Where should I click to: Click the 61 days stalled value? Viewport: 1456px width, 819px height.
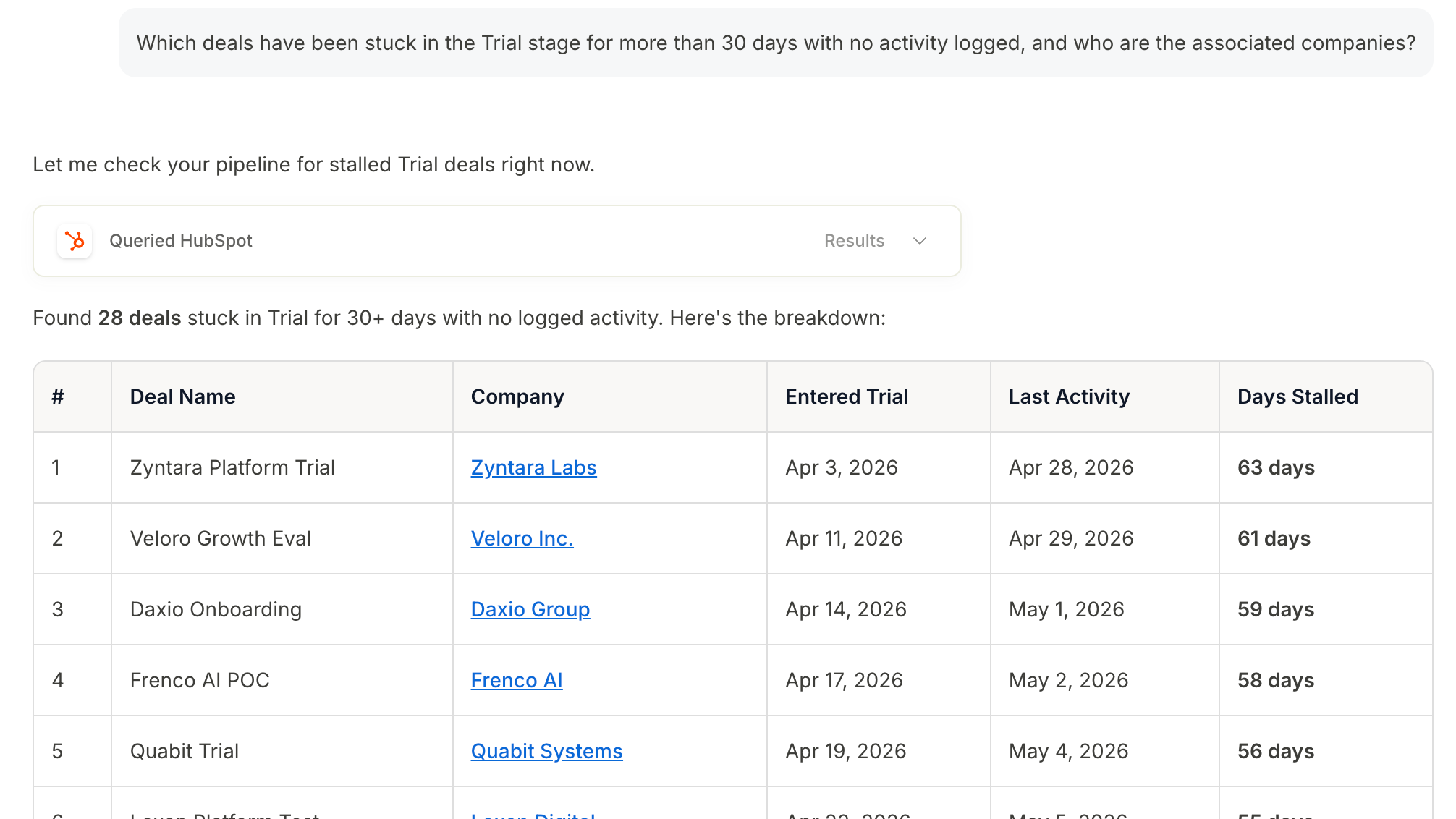click(1274, 539)
